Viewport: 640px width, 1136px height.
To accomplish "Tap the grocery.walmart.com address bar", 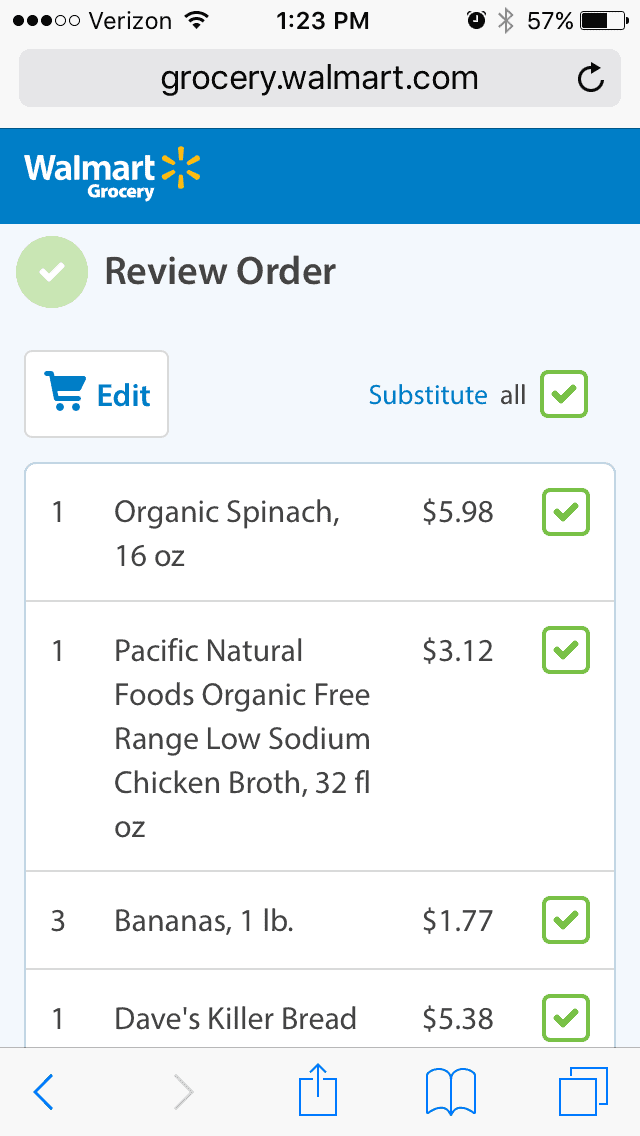I will click(320, 78).
